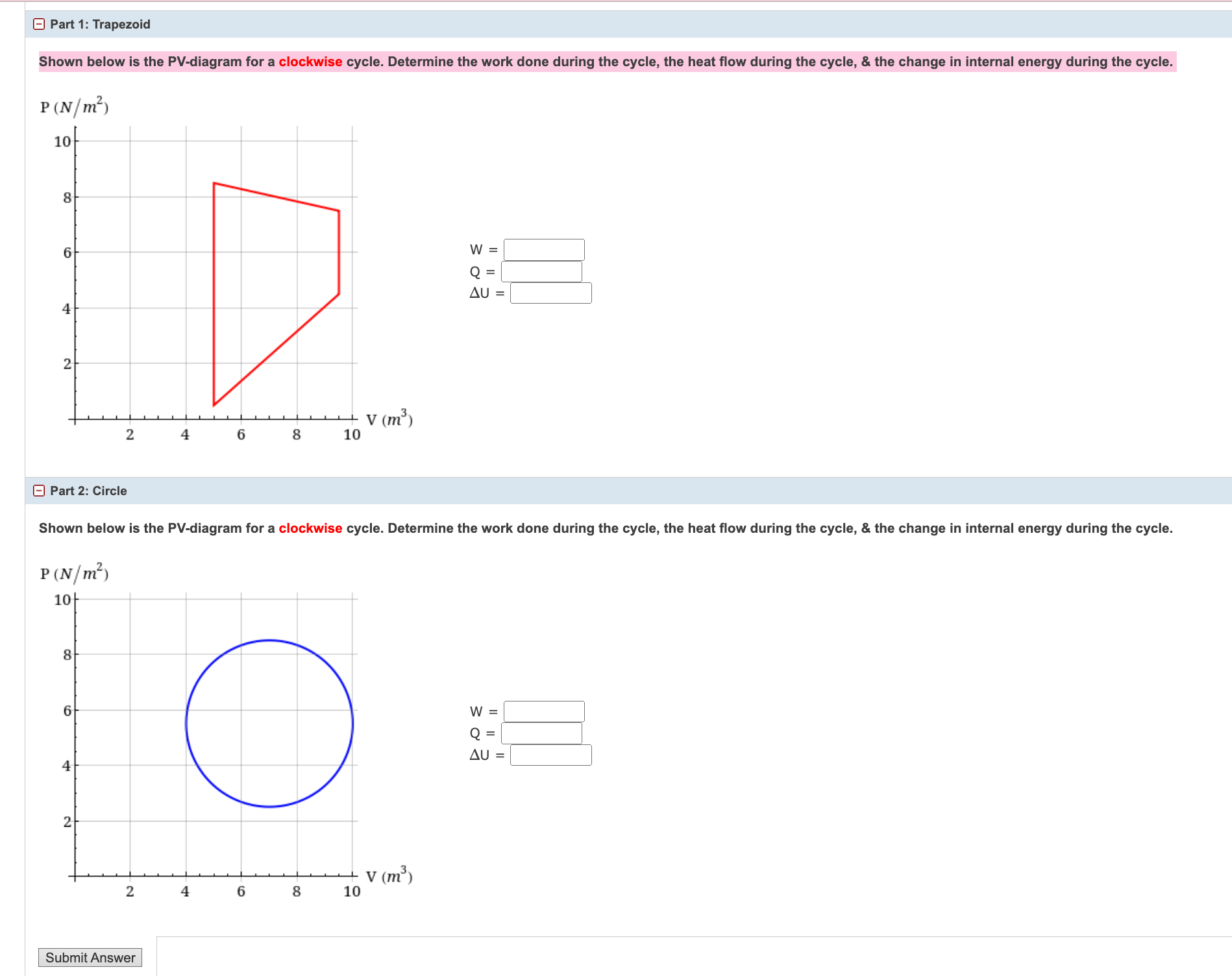Click the P (N/m²) axis label in Part 1
Image resolution: width=1232 pixels, height=976 pixels.
73,104
